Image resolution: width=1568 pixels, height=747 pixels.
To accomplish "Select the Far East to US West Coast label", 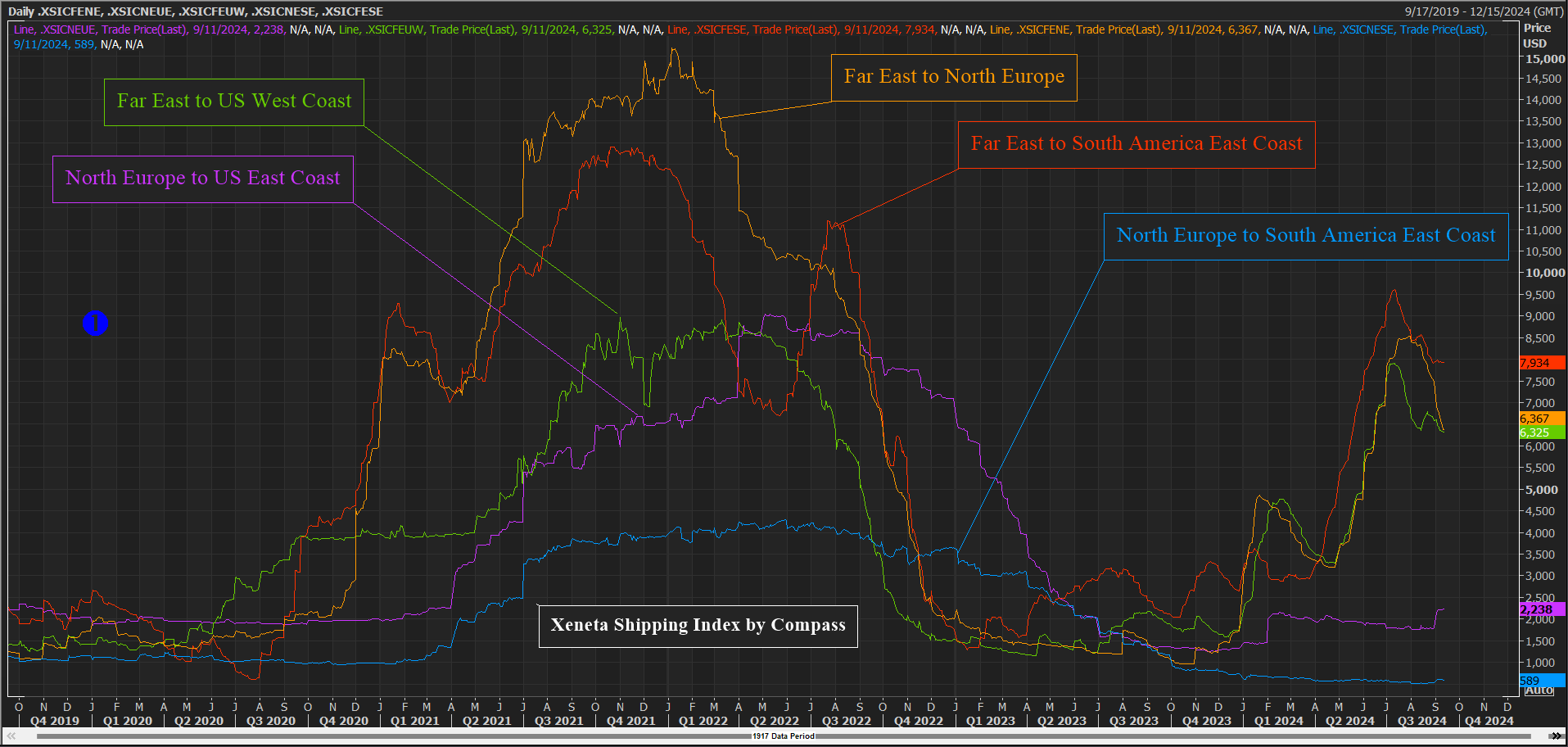I will point(233,102).
